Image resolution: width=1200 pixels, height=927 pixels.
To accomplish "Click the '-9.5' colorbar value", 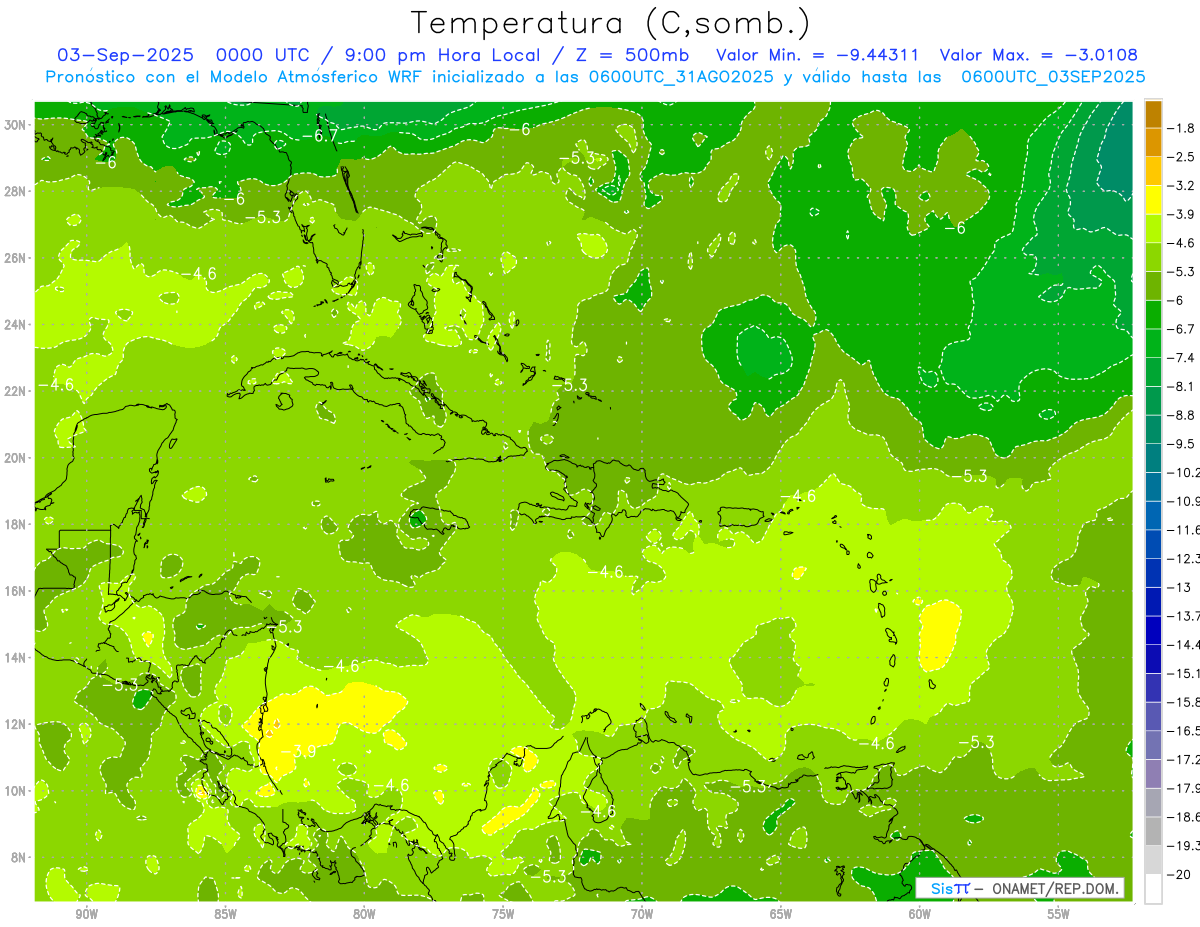I will tap(1183, 444).
